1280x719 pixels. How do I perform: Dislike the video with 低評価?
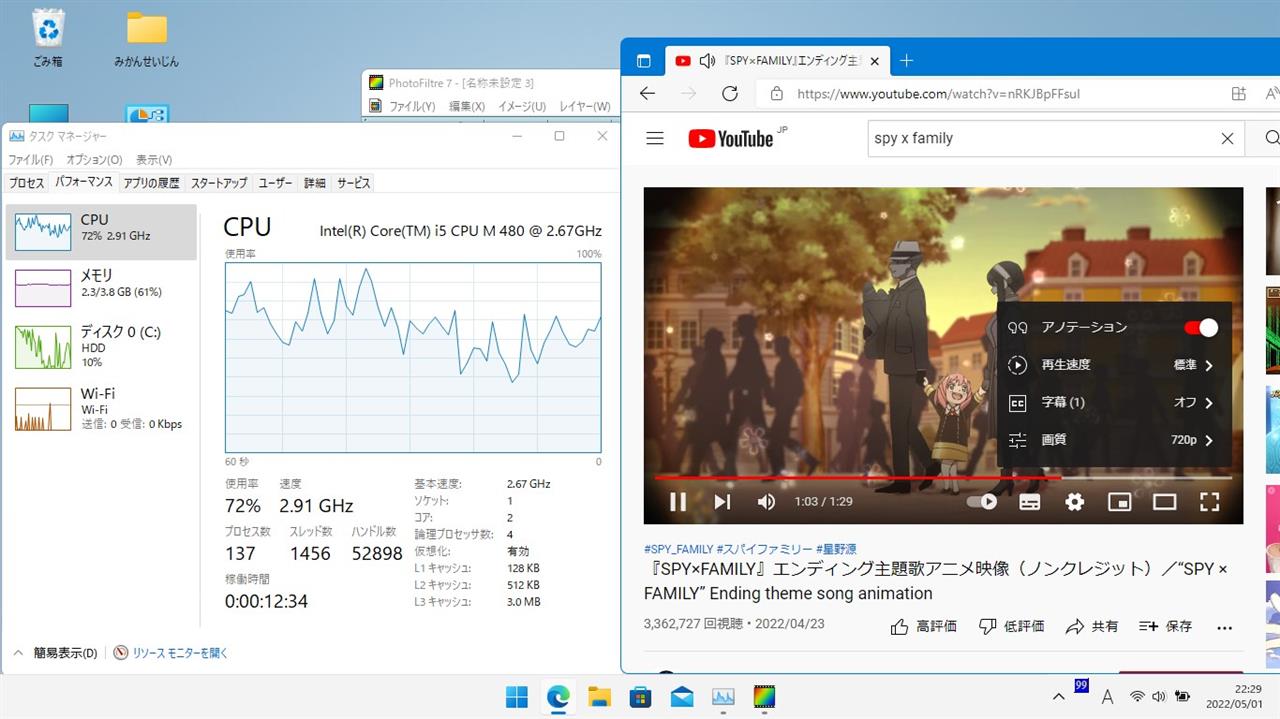pyautogui.click(x=1011, y=626)
